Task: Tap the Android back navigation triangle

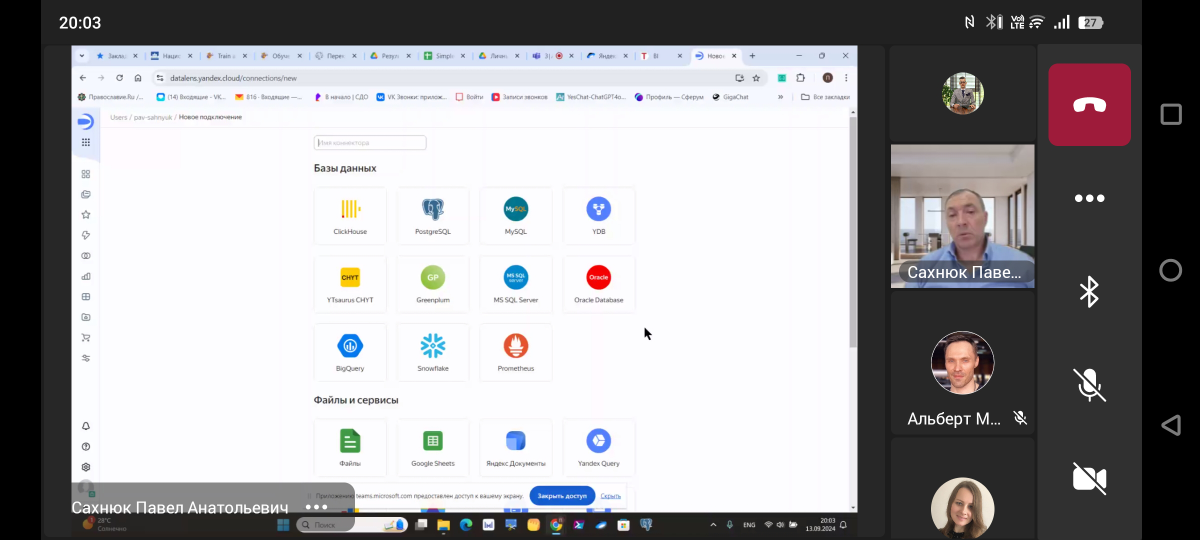Action: [1171, 425]
